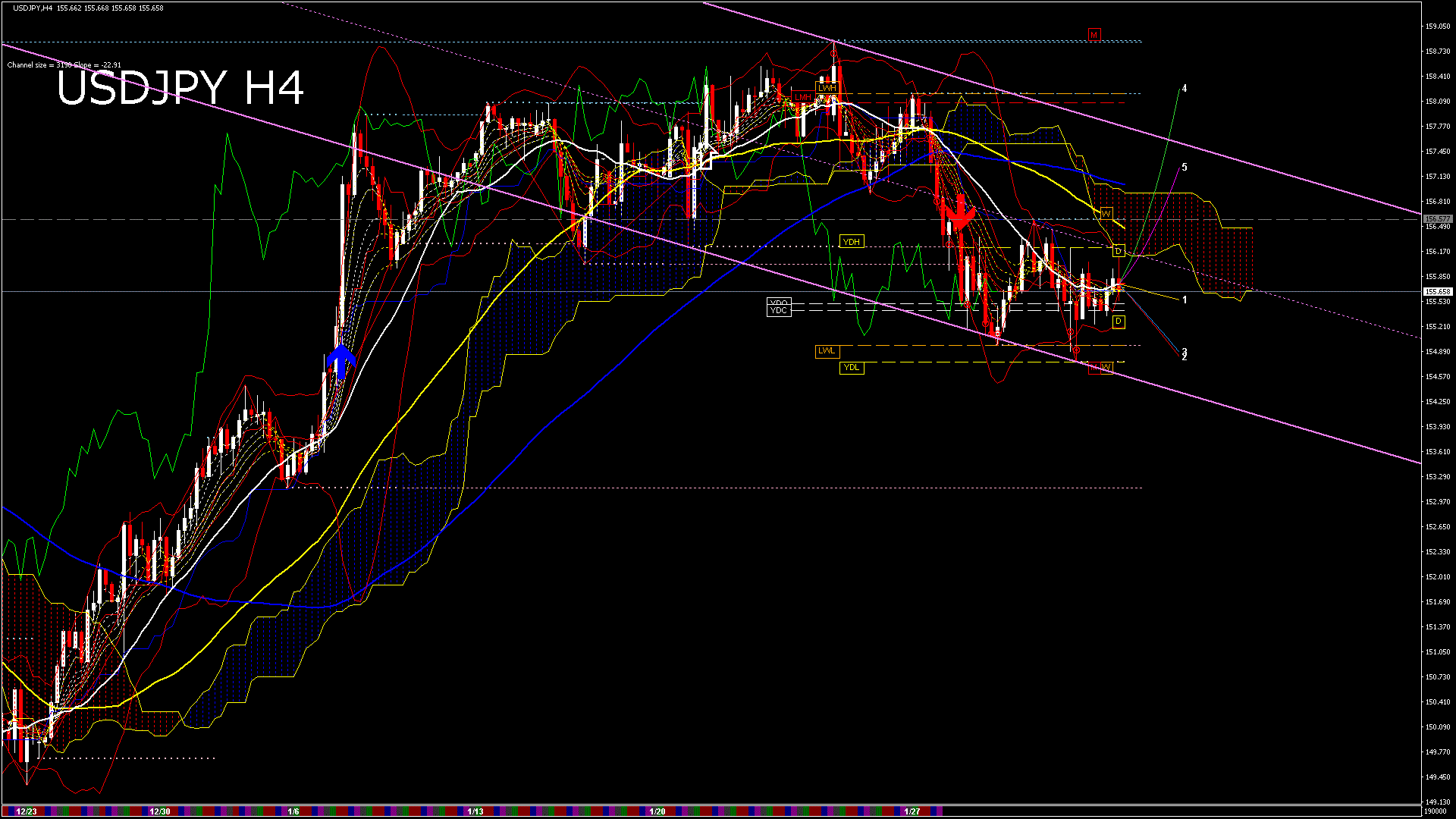Click the Channel size slope info text
Screen dimensions: 1456x819
(64, 65)
